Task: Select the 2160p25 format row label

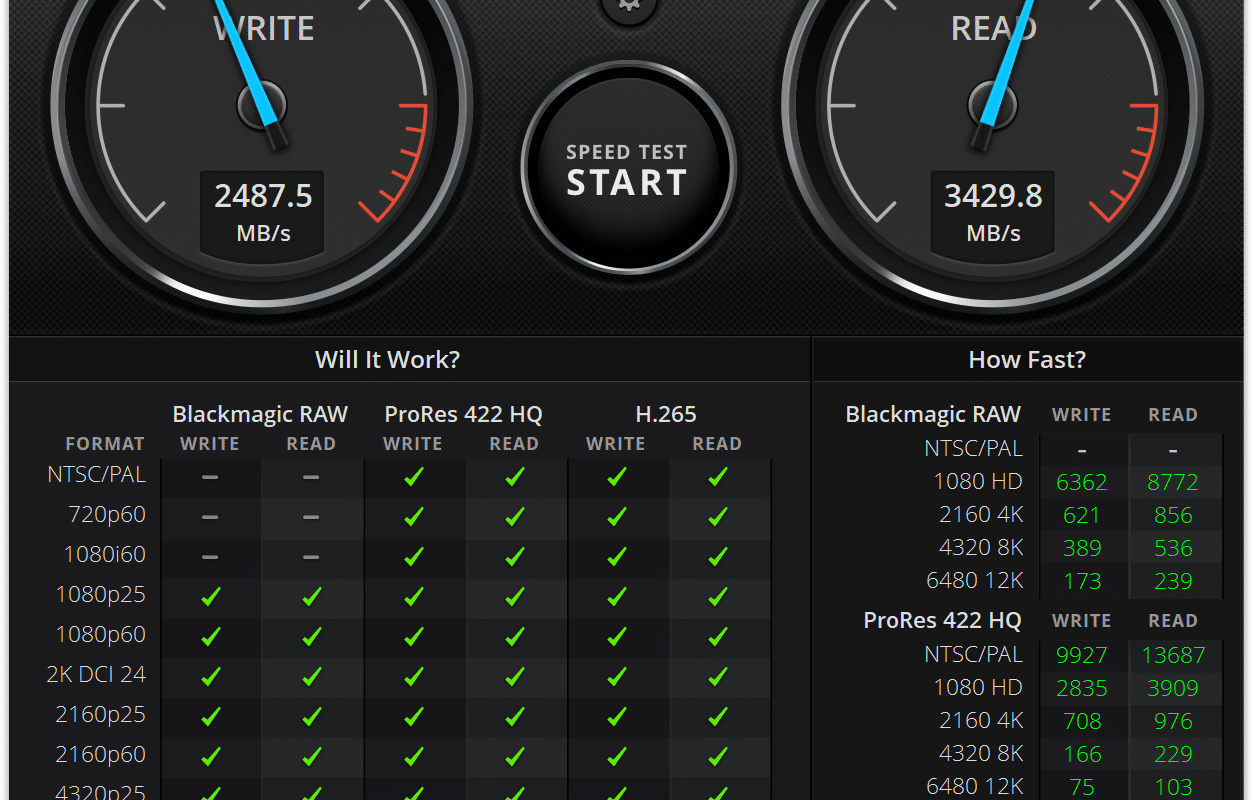Action: click(101, 715)
